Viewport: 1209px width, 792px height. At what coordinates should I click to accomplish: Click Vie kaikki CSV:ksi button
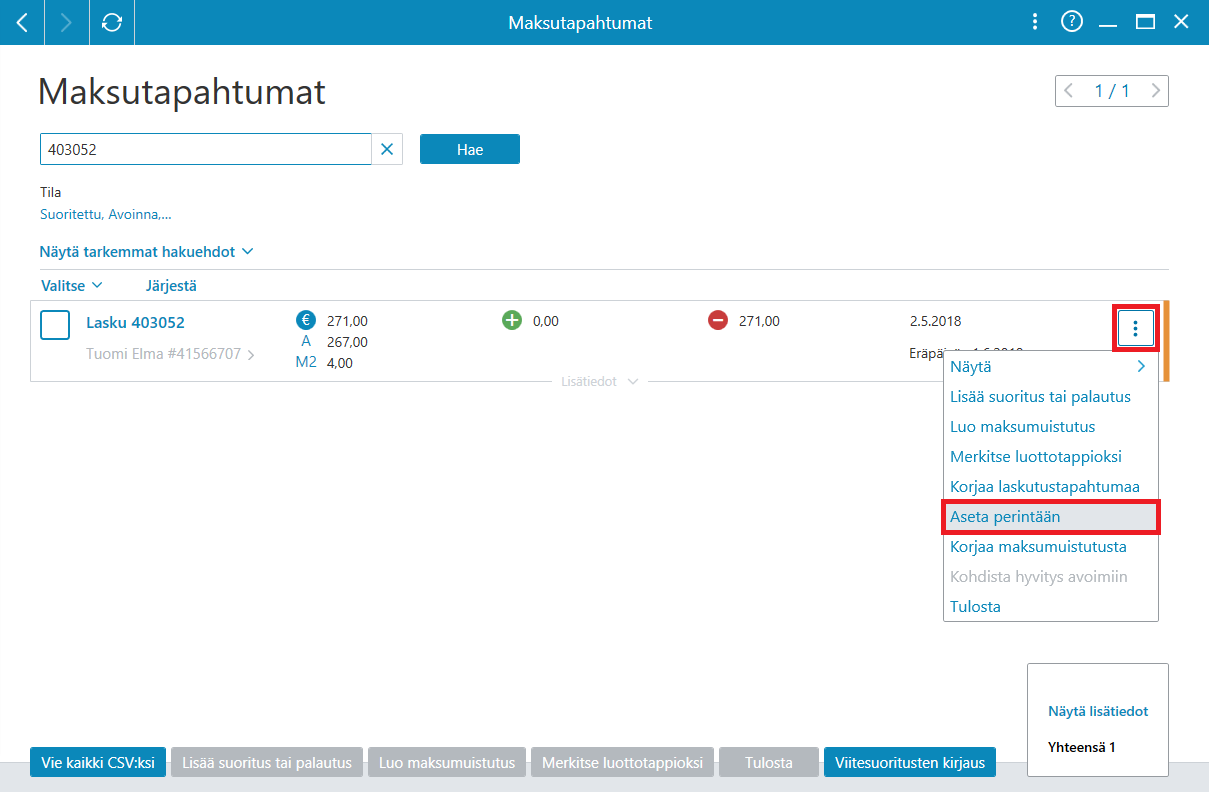coord(98,763)
